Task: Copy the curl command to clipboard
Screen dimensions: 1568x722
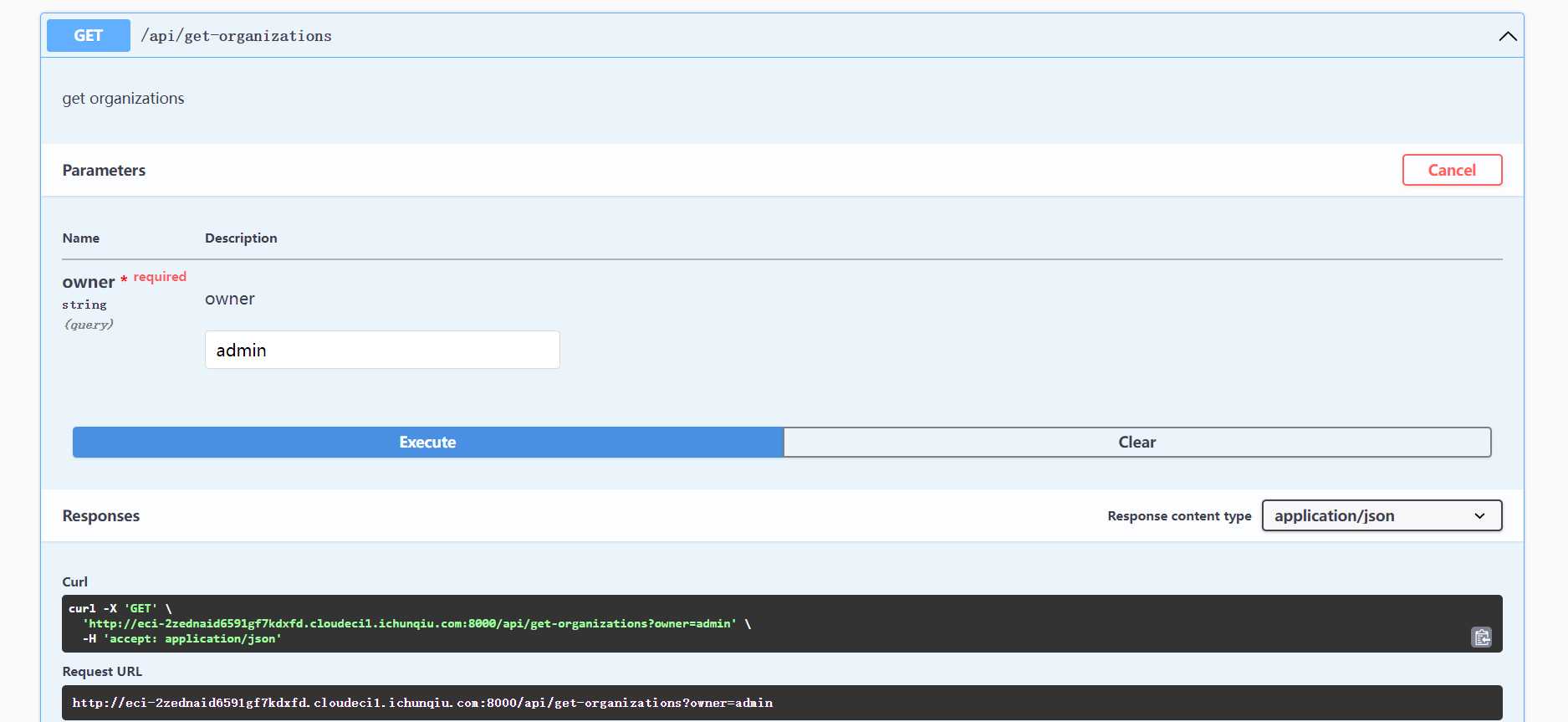Action: pos(1481,638)
